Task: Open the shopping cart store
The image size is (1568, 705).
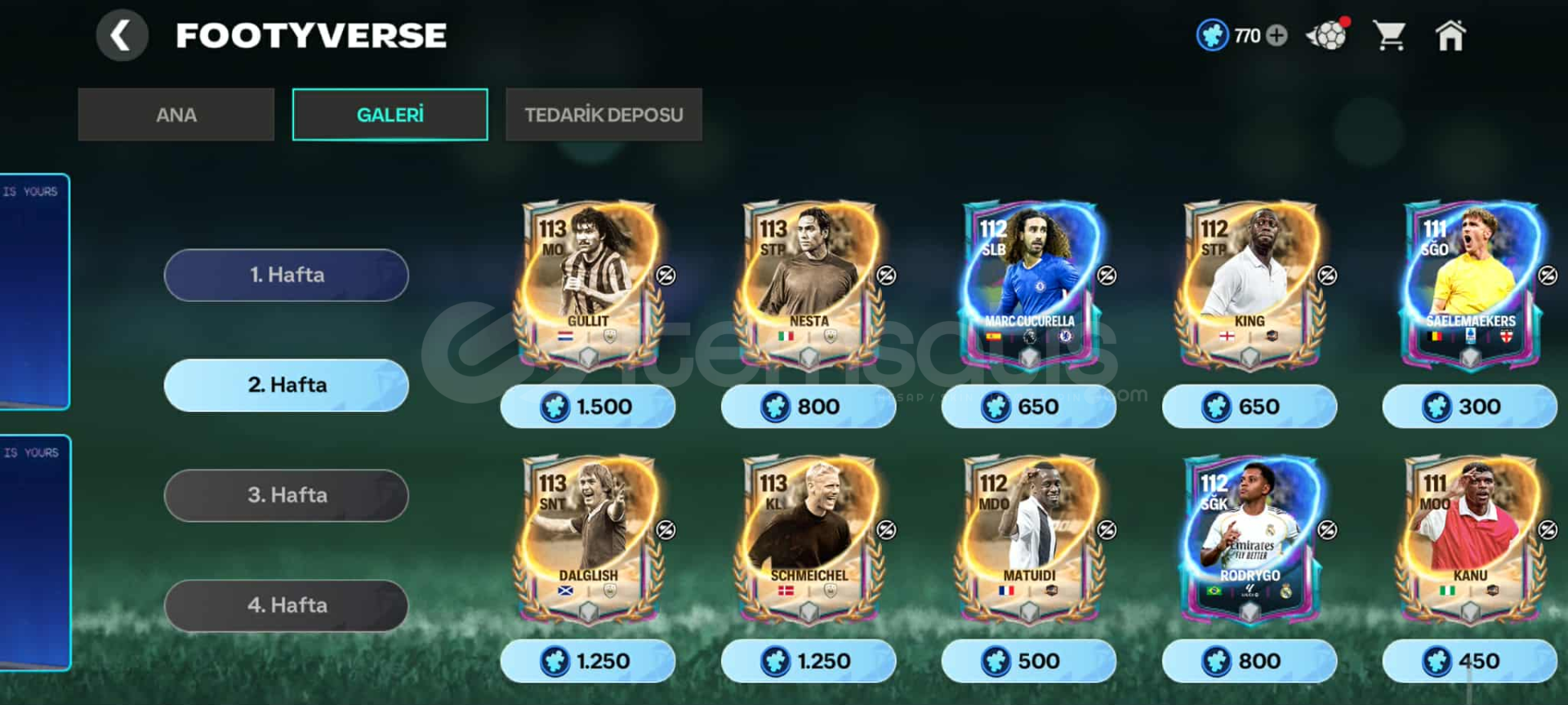Action: pyautogui.click(x=1389, y=36)
